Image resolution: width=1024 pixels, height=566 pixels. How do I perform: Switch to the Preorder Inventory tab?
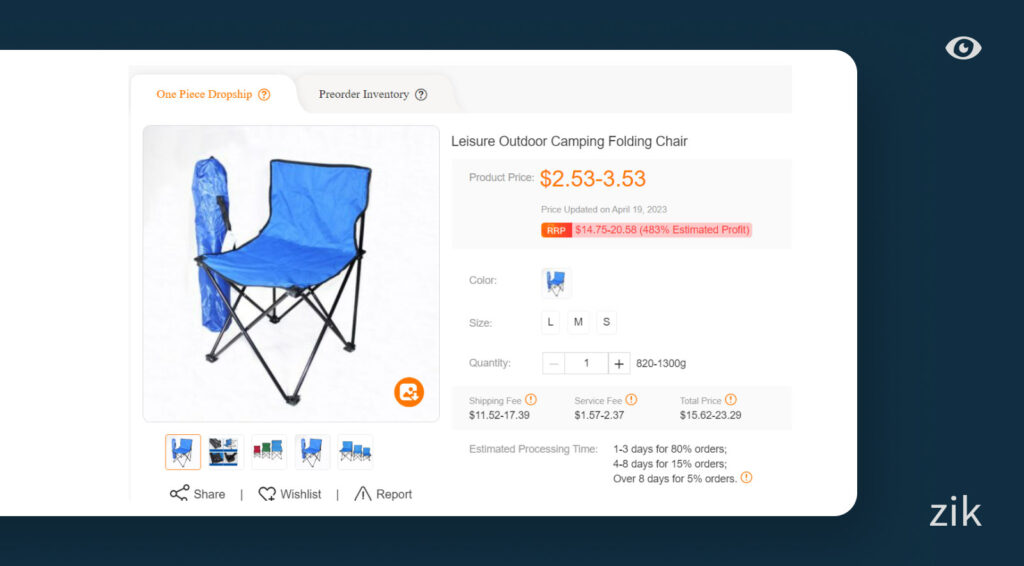(x=364, y=95)
